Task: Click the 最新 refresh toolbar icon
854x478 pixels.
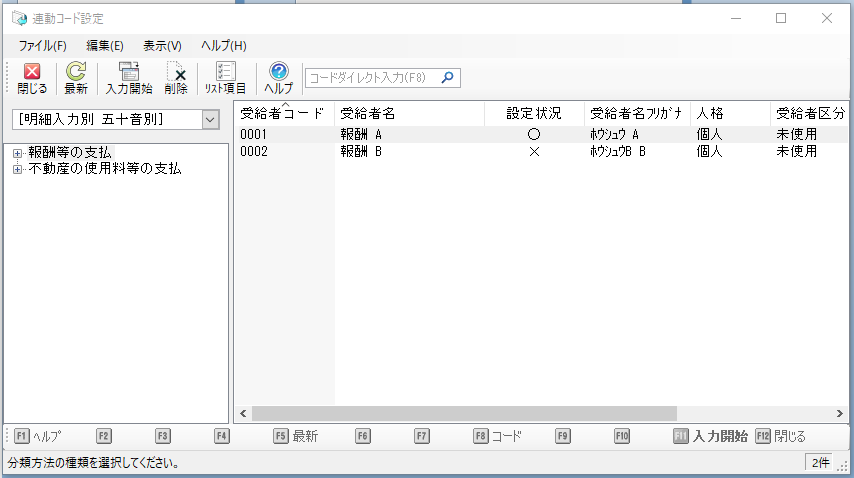Action: tap(76, 73)
